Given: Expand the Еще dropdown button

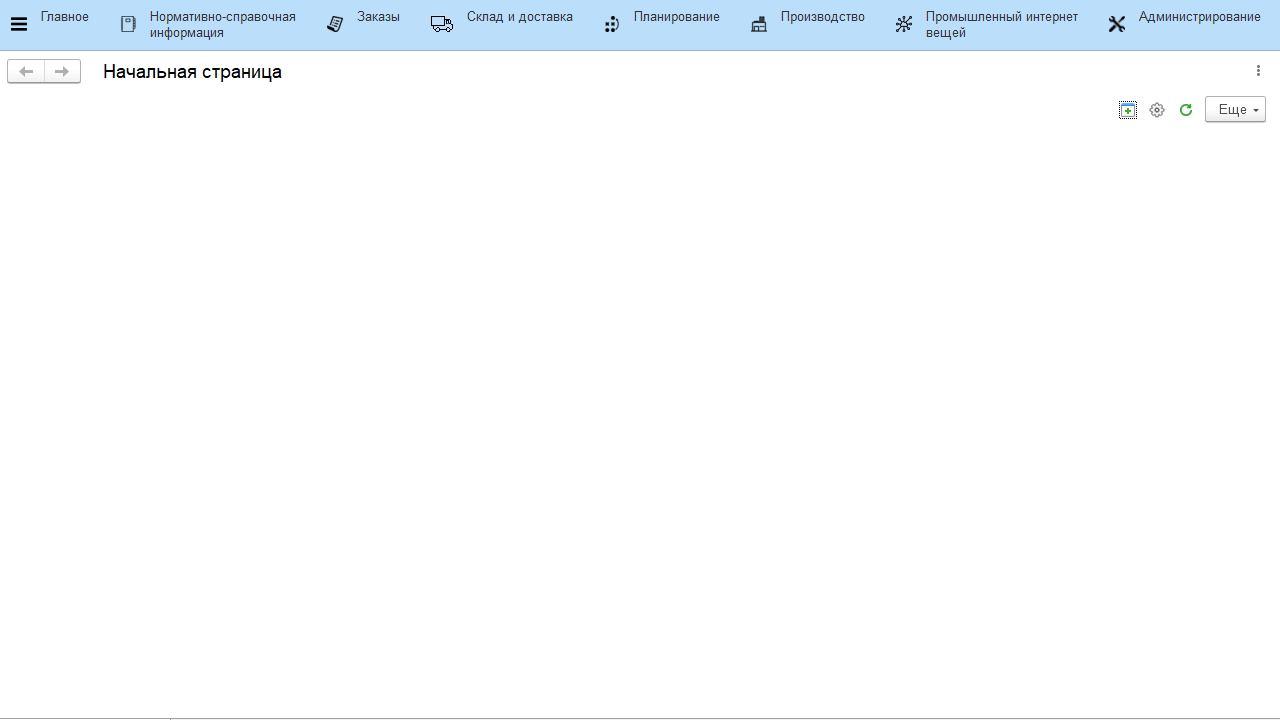Looking at the screenshot, I should (1235, 110).
